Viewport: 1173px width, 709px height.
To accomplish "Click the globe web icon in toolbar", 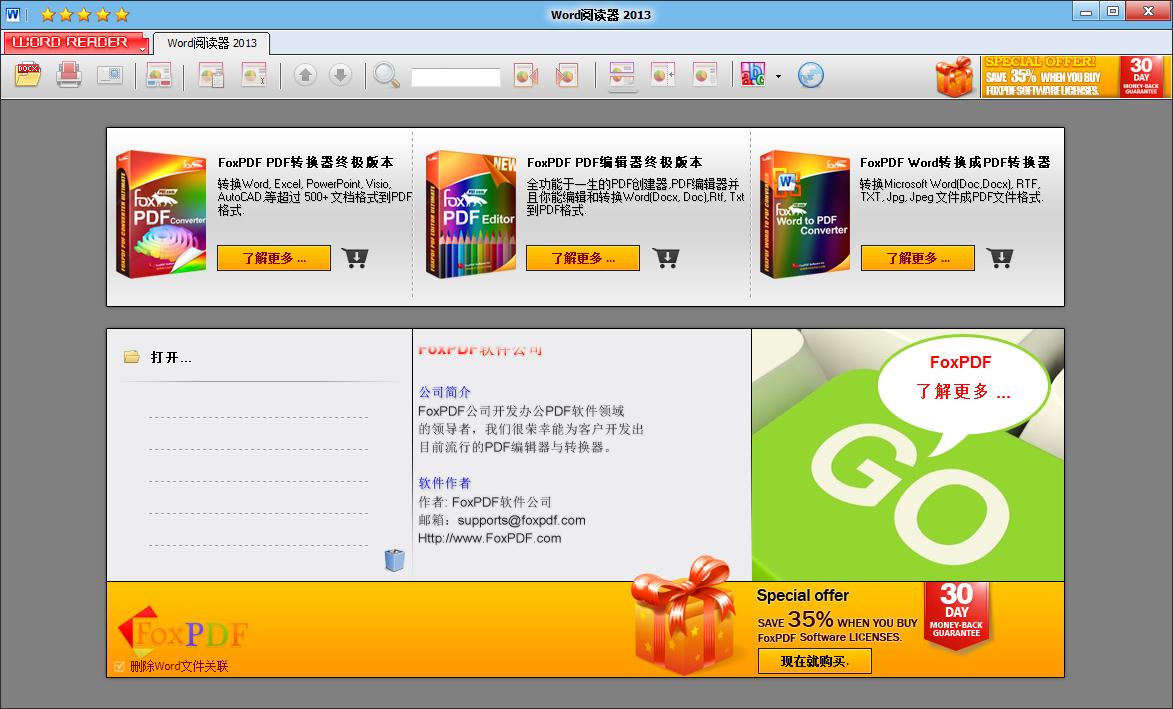I will coord(811,75).
